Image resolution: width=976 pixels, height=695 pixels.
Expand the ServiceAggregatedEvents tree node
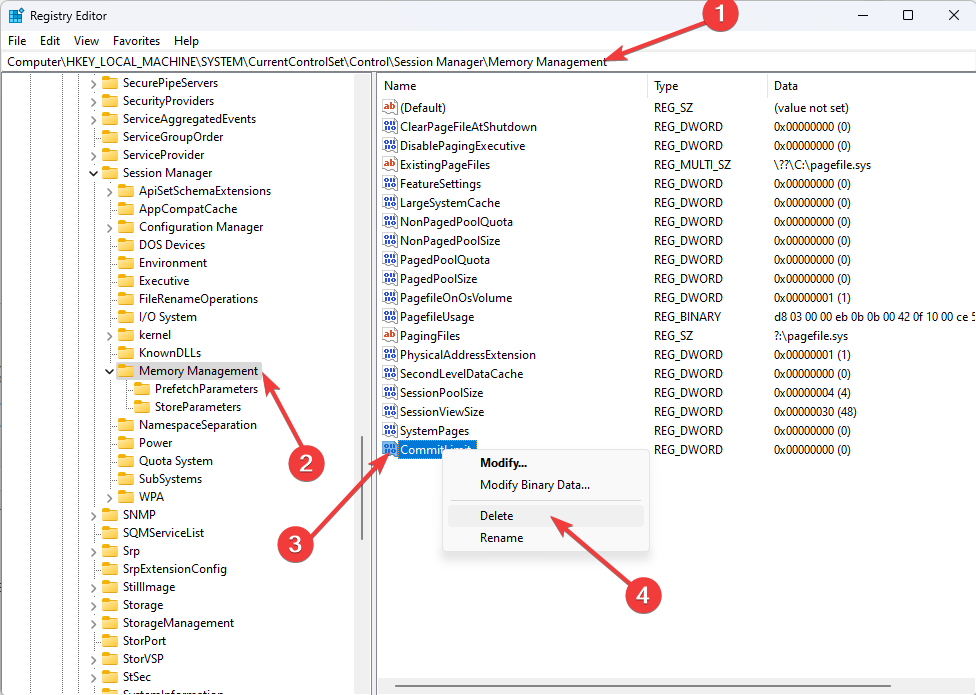click(93, 119)
